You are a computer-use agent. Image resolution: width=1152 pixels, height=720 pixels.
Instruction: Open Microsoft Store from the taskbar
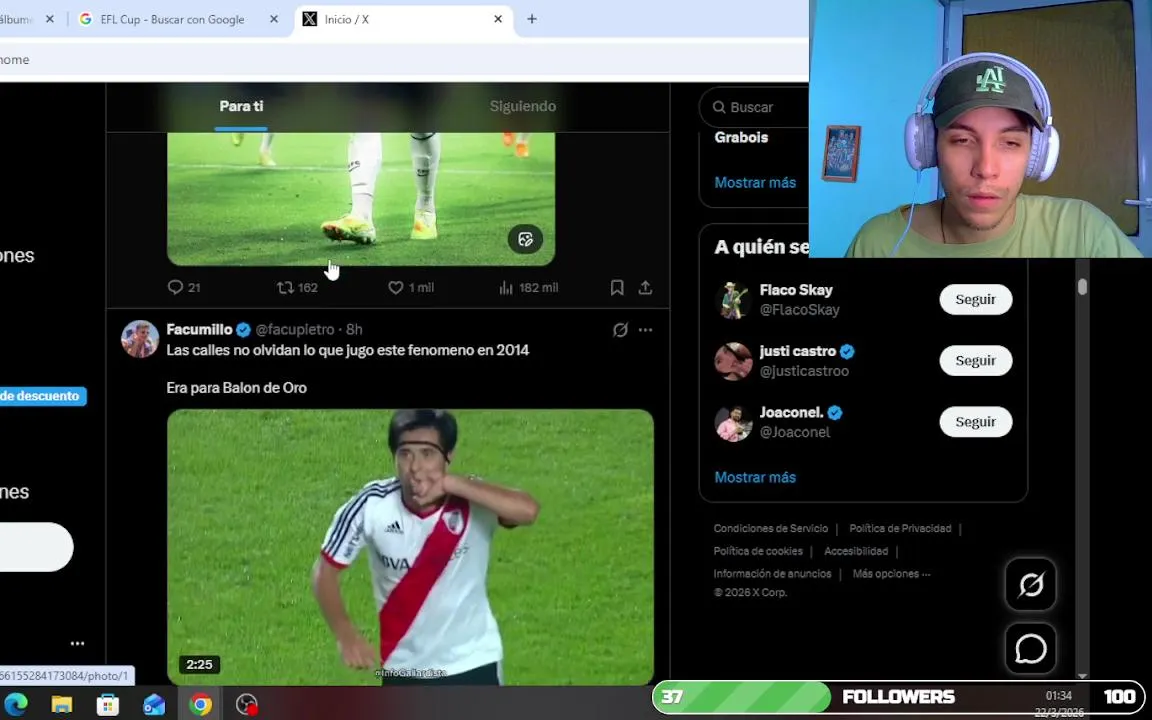pos(108,705)
